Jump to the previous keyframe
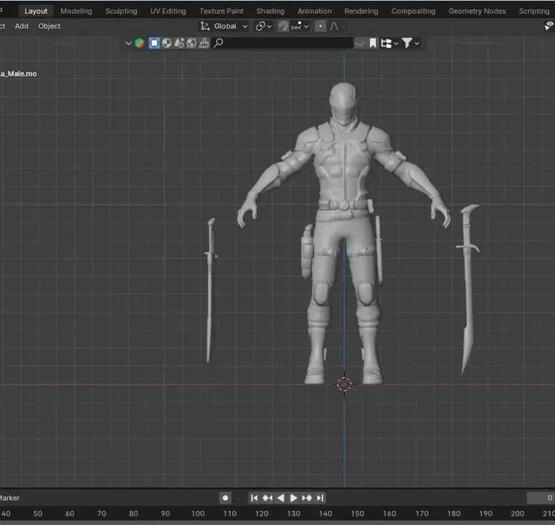555x525 pixels. click(x=267, y=498)
